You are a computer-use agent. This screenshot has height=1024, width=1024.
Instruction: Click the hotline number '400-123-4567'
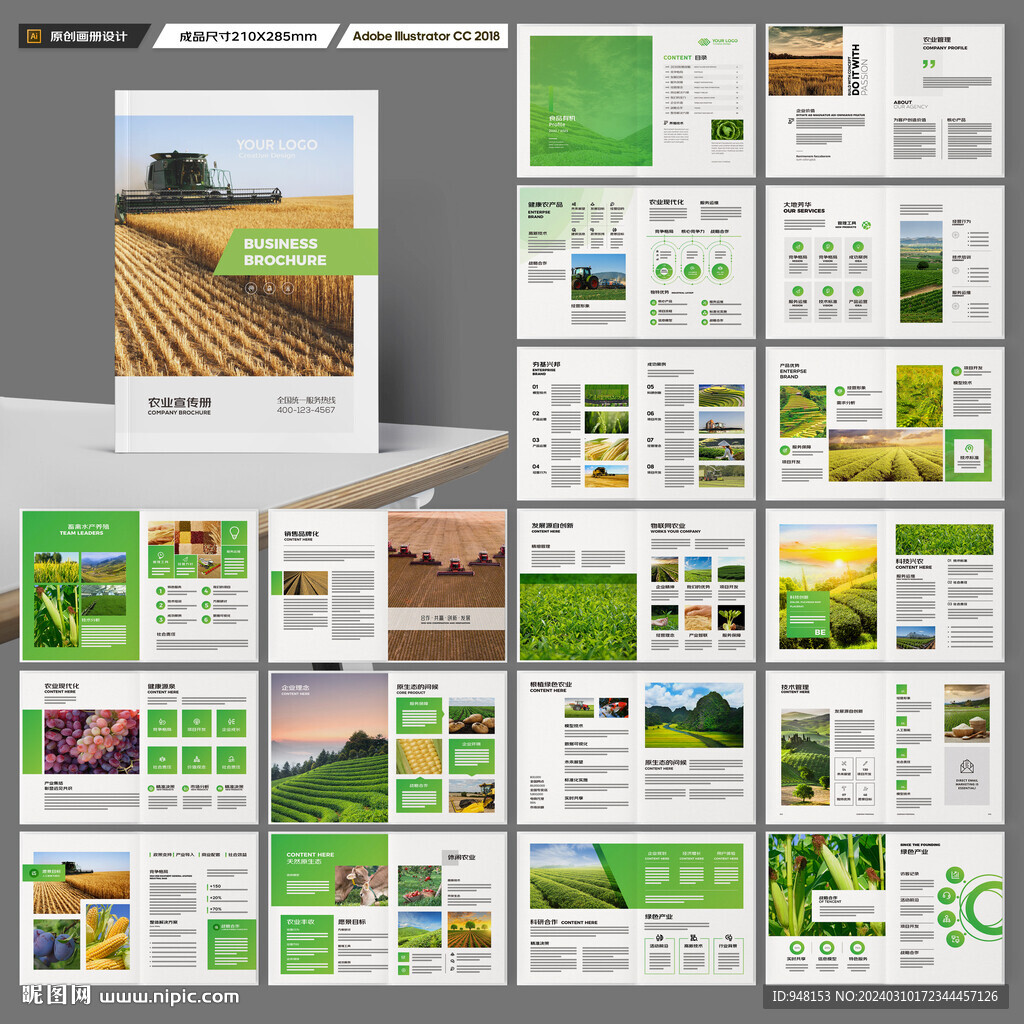(x=306, y=410)
